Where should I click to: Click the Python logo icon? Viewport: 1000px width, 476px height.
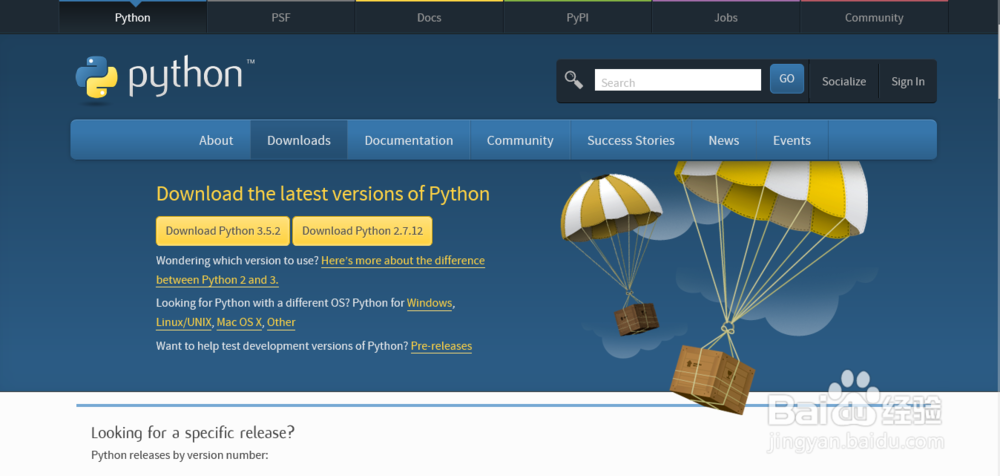[97, 80]
